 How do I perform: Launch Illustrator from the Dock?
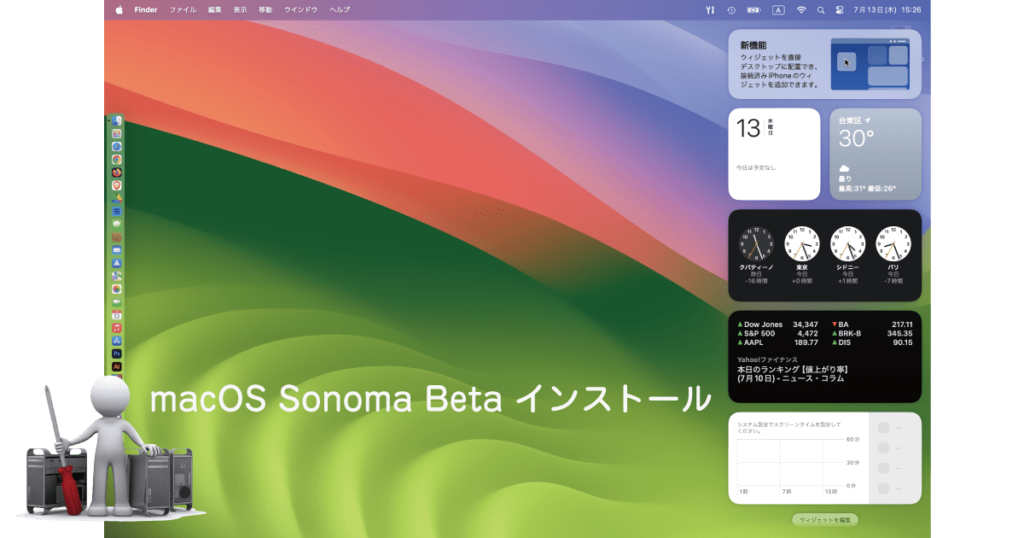point(116,367)
